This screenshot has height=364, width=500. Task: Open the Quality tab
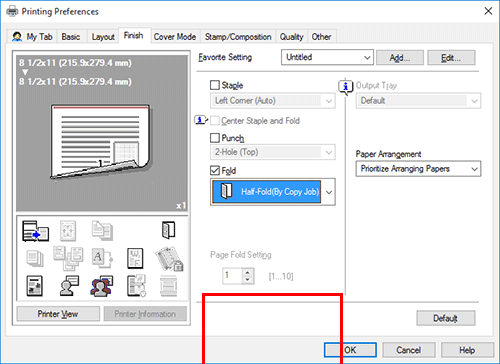click(x=291, y=37)
